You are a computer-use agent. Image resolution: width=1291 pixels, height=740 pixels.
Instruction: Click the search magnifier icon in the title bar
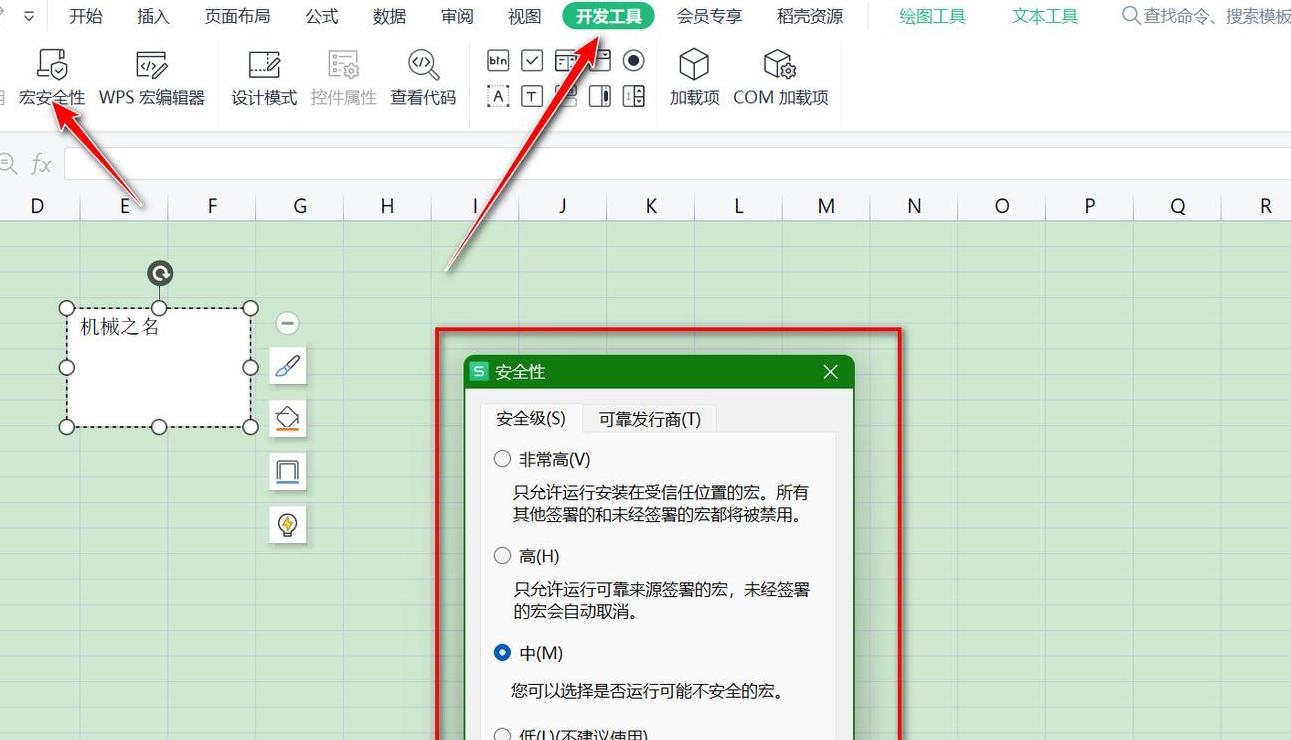tap(1131, 16)
